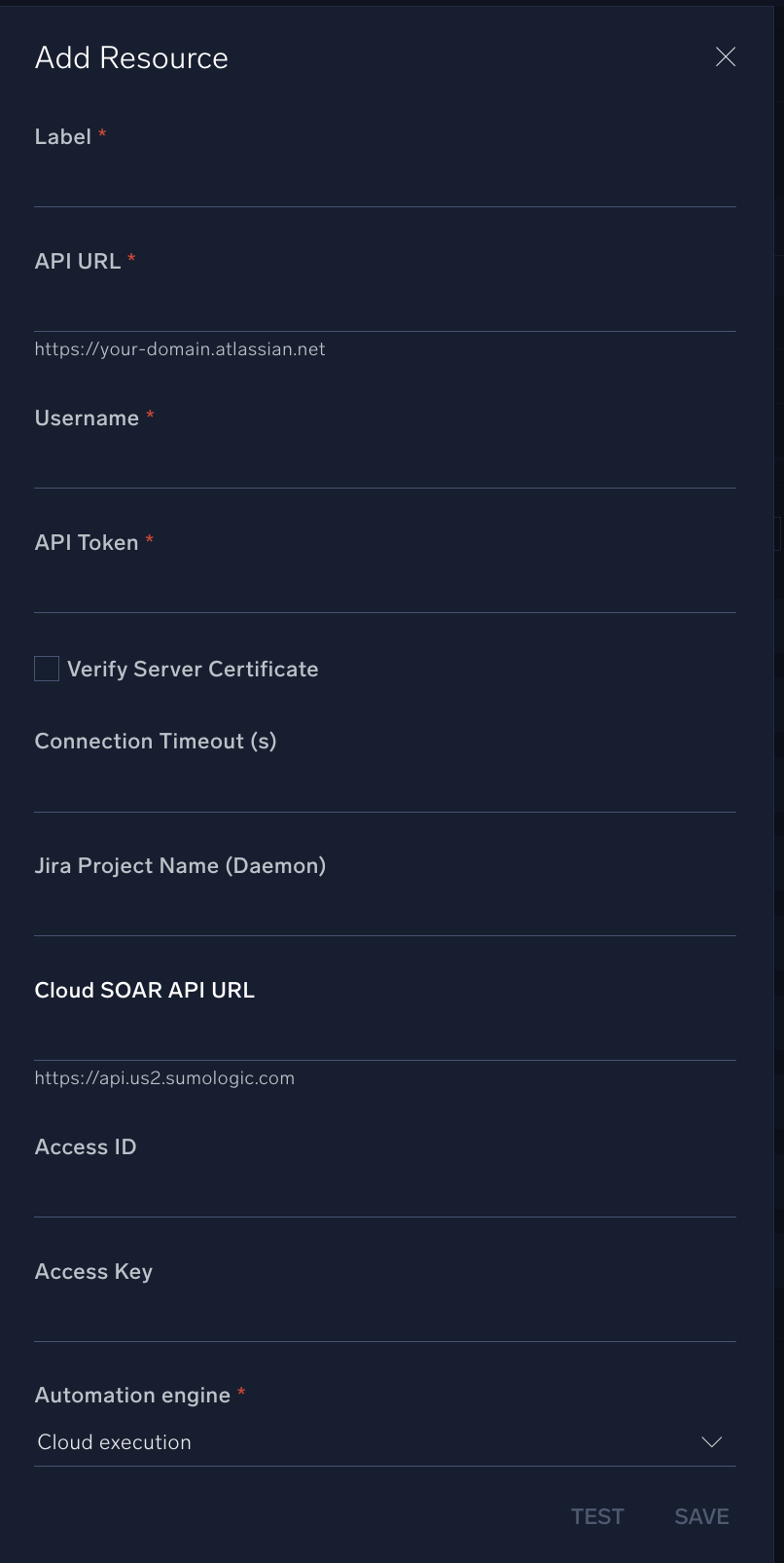Expand the Cloud execution chevron arrow
This screenshot has height=1563, width=784.
coord(712,1442)
